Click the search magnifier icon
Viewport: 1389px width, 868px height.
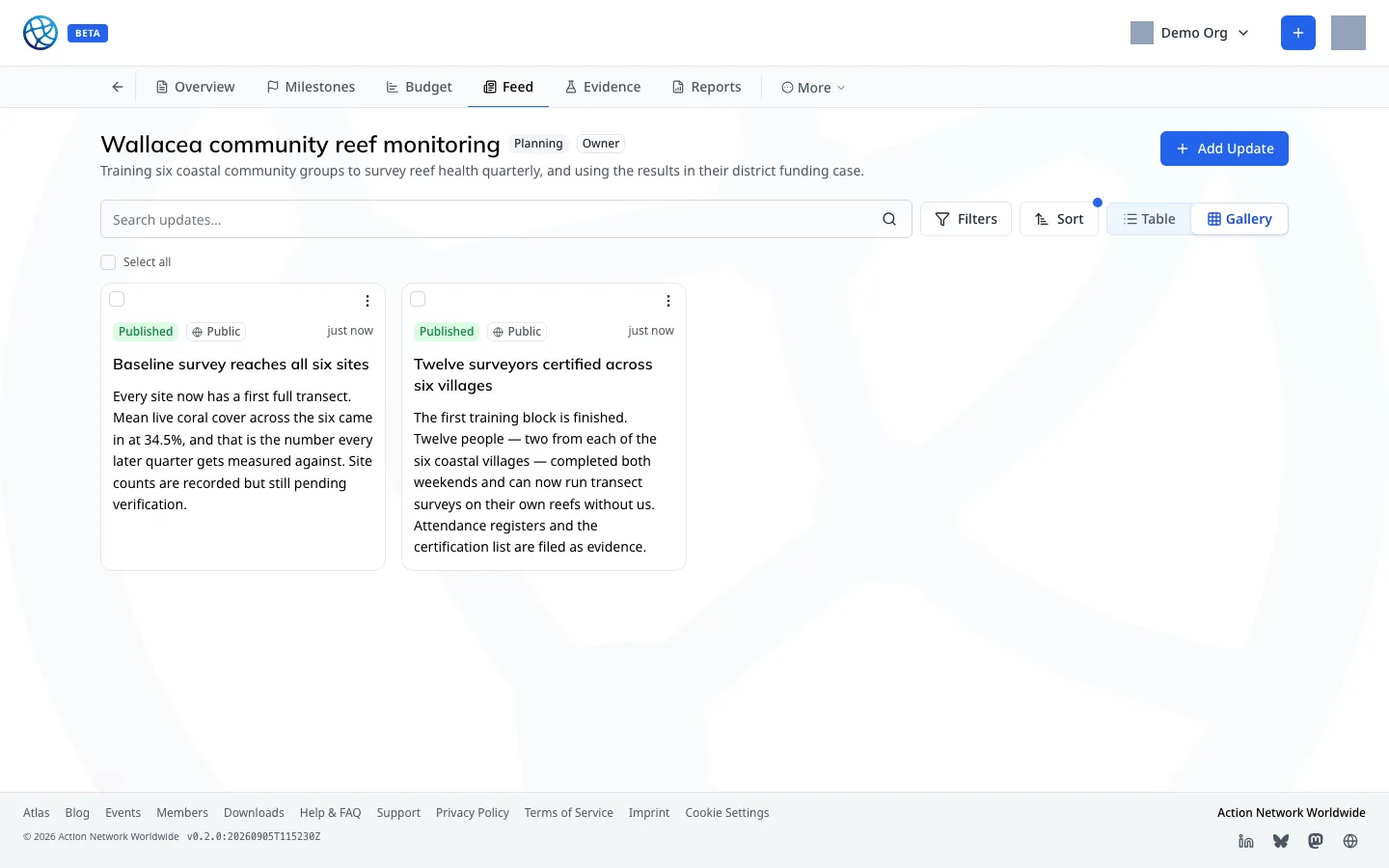pos(889,219)
